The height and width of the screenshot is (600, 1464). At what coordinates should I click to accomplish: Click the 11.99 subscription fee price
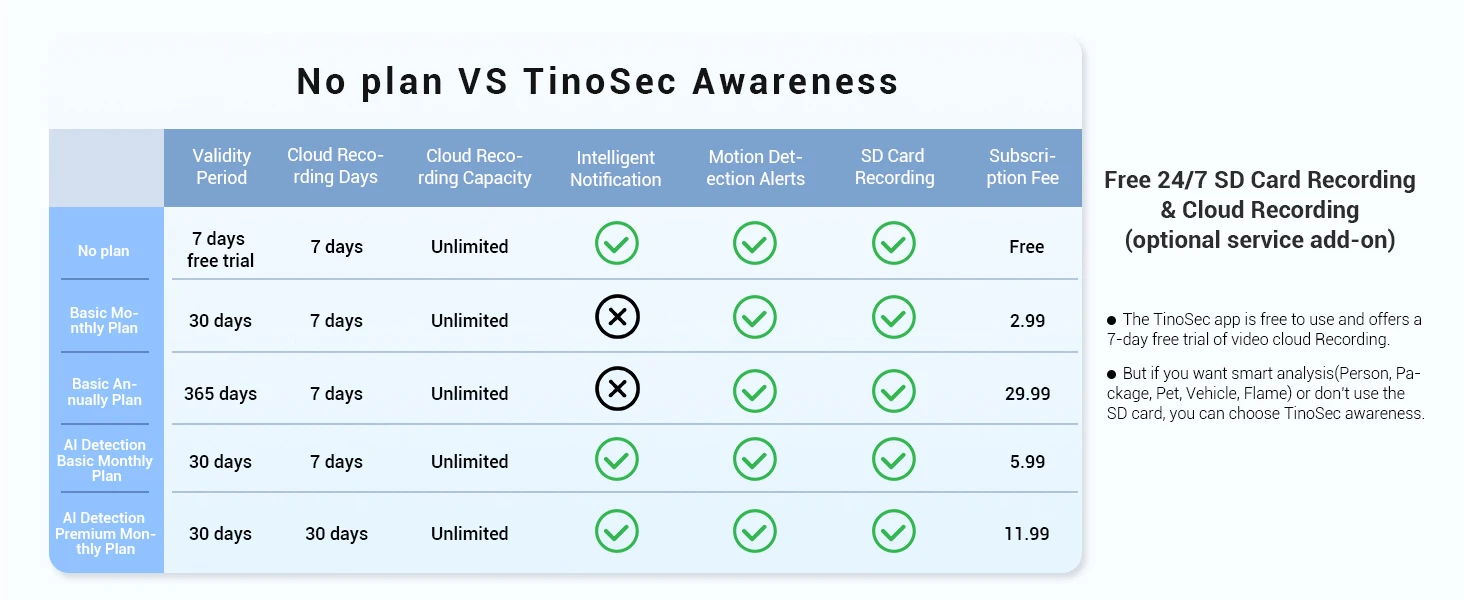1027,534
